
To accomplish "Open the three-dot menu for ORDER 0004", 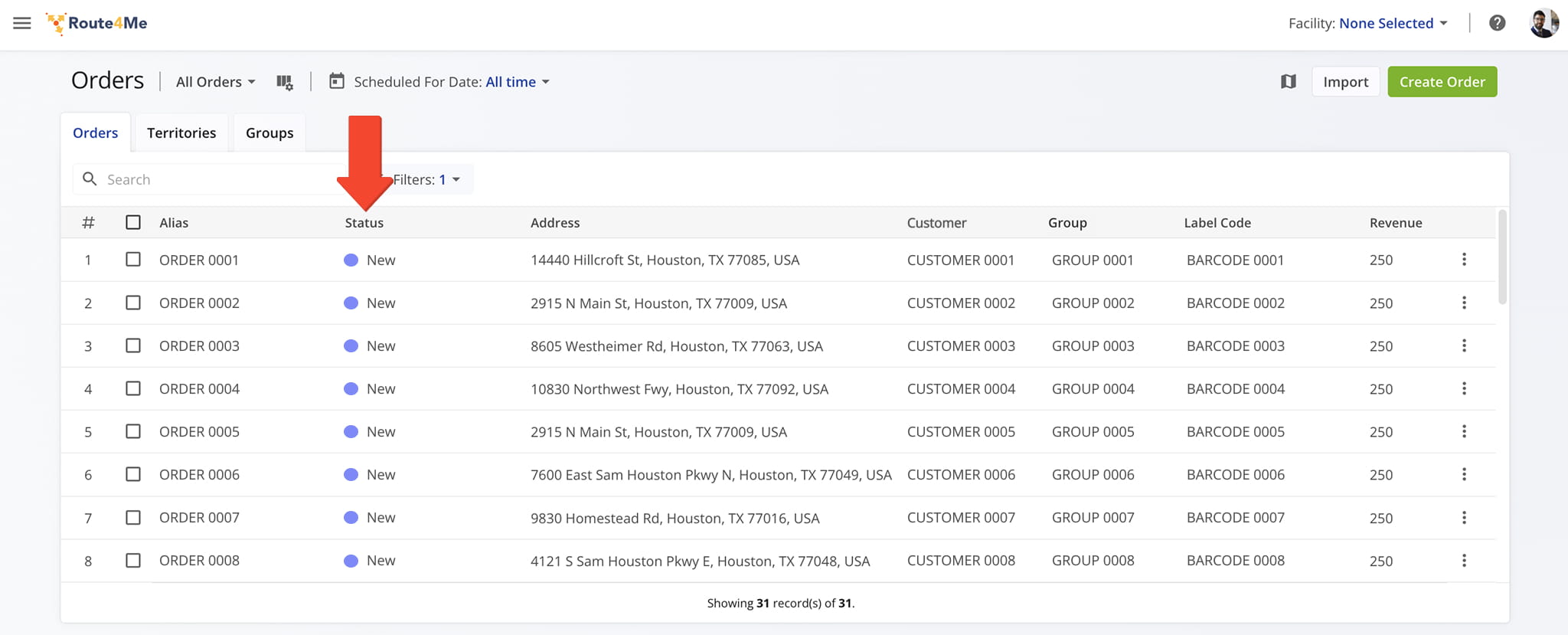I will (x=1464, y=388).
